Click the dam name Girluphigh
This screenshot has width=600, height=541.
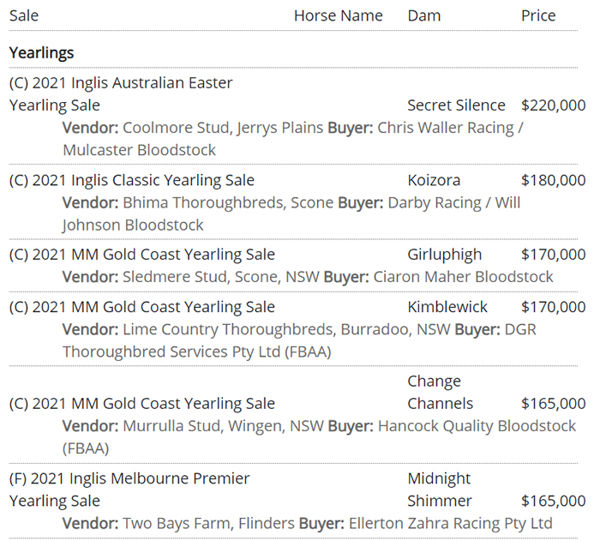click(444, 255)
